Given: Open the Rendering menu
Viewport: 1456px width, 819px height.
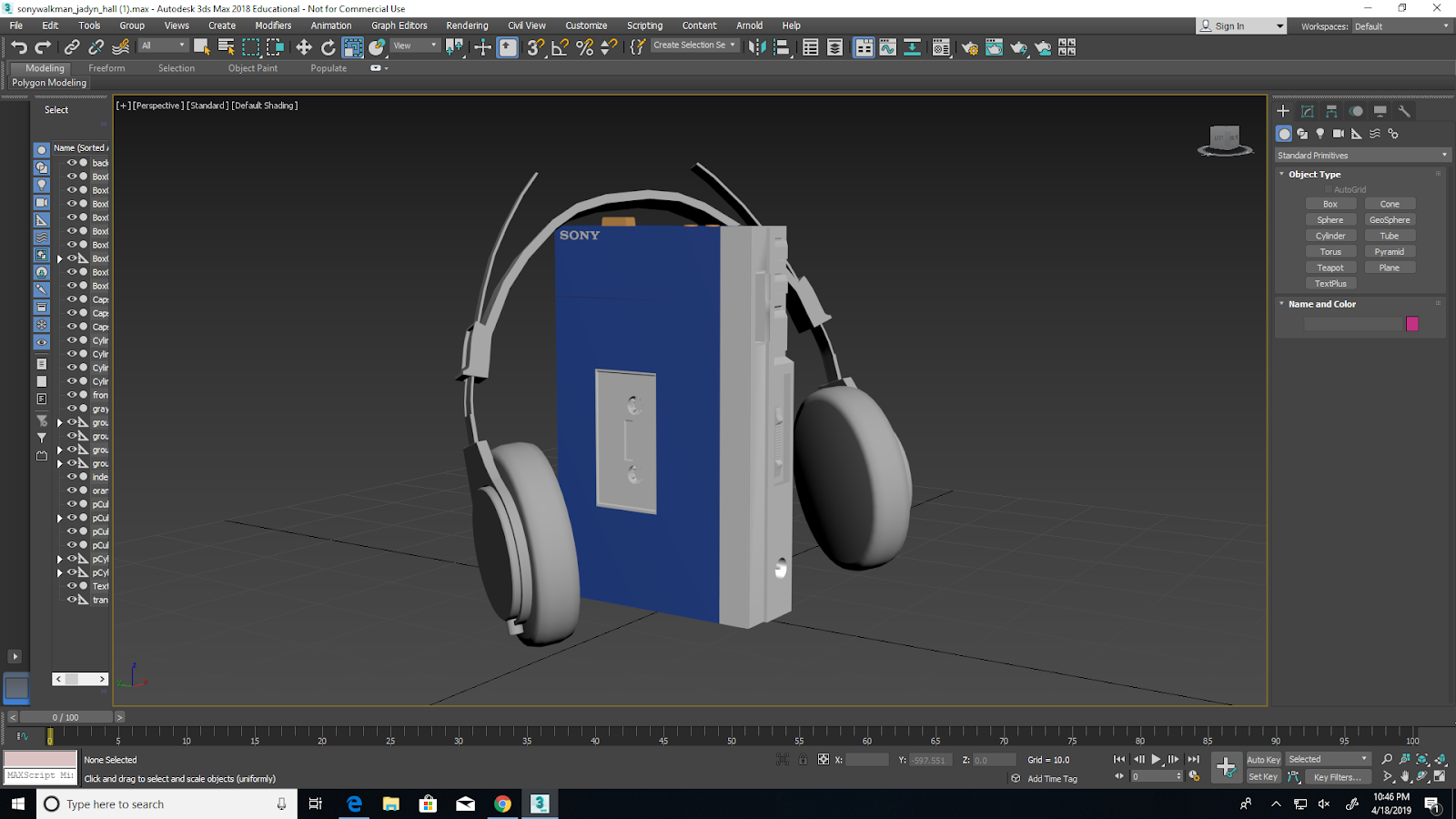Looking at the screenshot, I should click(467, 25).
